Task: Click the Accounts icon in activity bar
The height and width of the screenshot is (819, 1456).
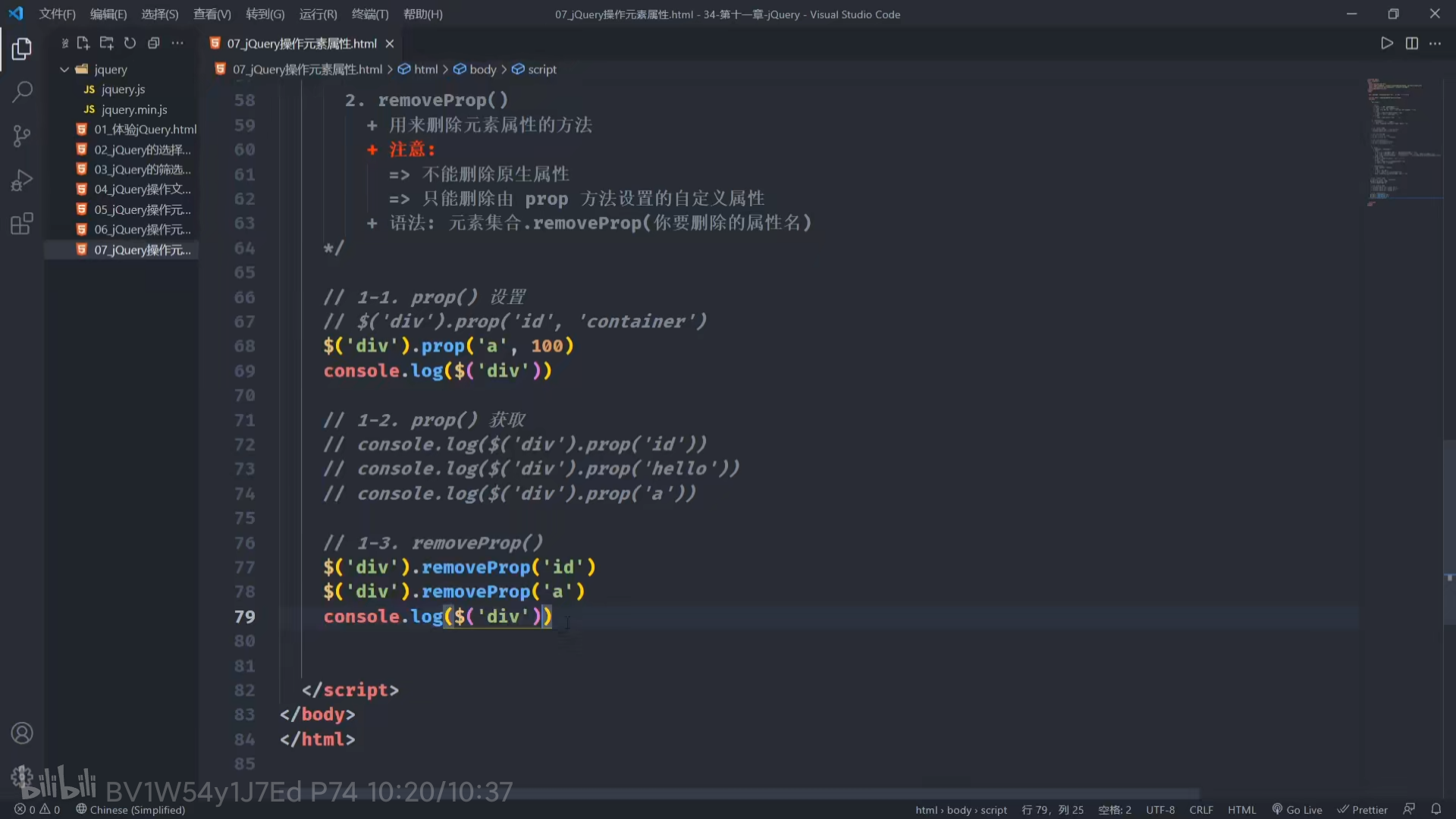Action: 22,733
